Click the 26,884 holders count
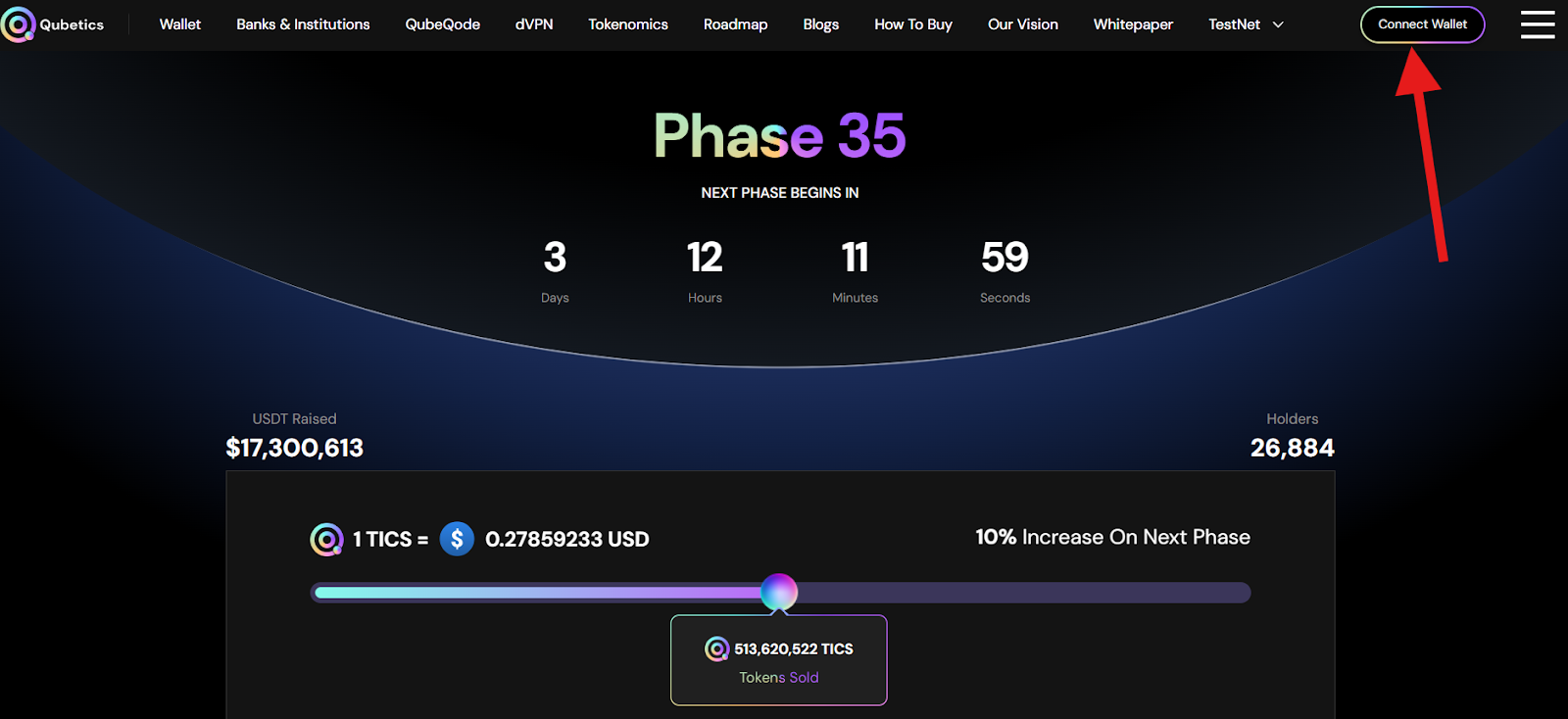Image resolution: width=1568 pixels, height=719 pixels. (x=1293, y=448)
